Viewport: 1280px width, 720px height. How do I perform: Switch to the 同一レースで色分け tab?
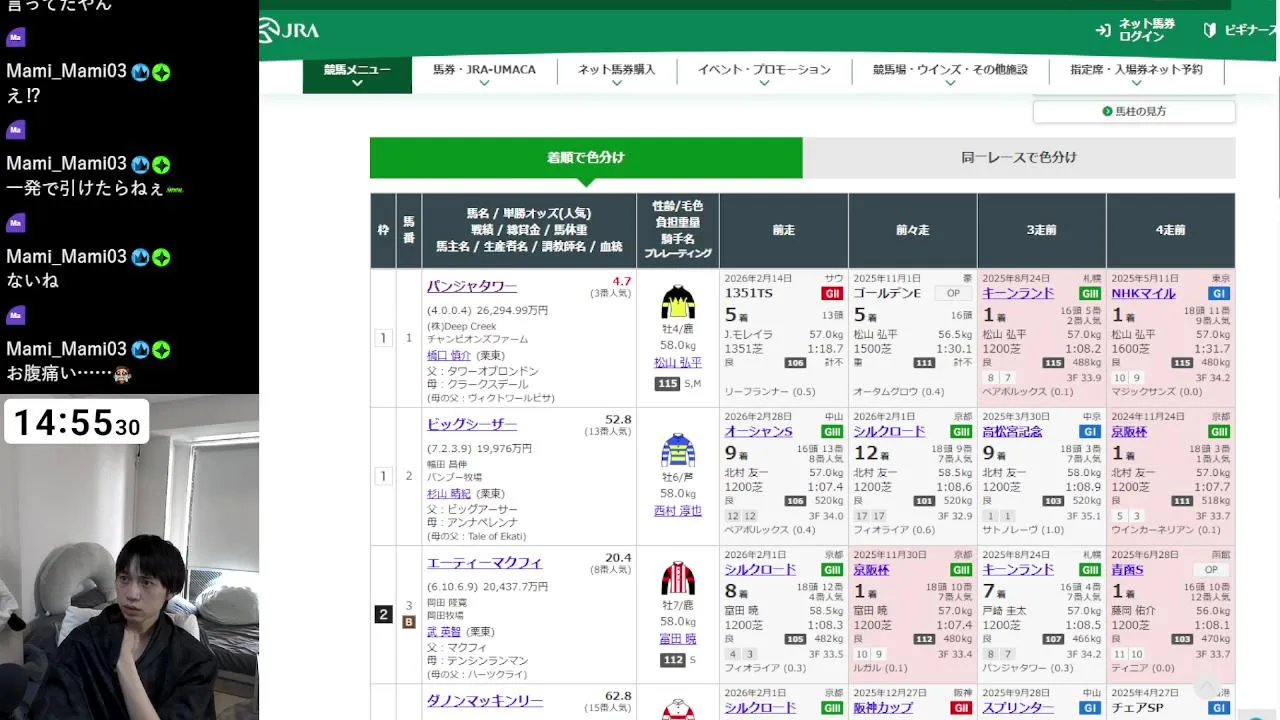pyautogui.click(x=1019, y=157)
